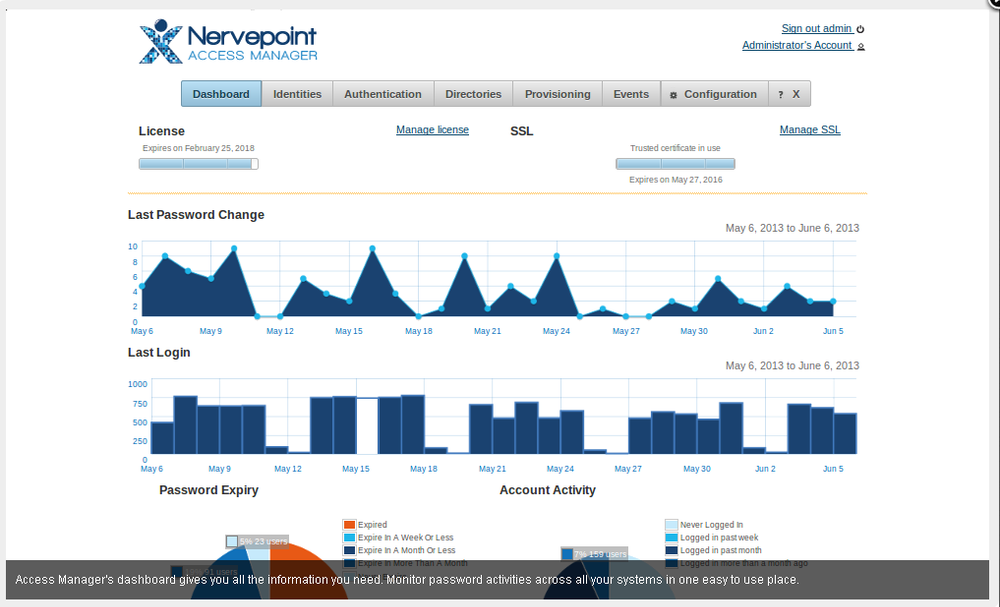The width and height of the screenshot is (1000, 607).
Task: Open the Dashboard tab
Action: 221,94
